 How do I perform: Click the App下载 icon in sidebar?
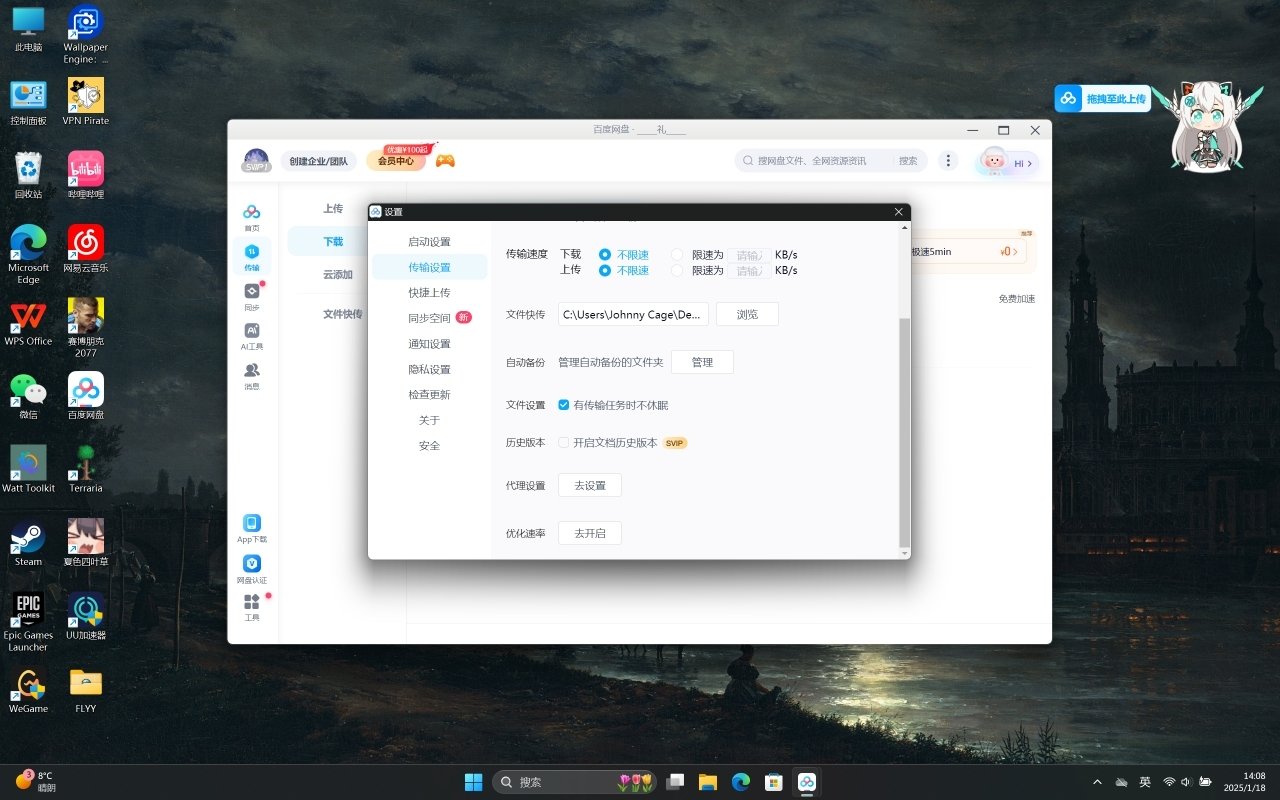tap(252, 528)
